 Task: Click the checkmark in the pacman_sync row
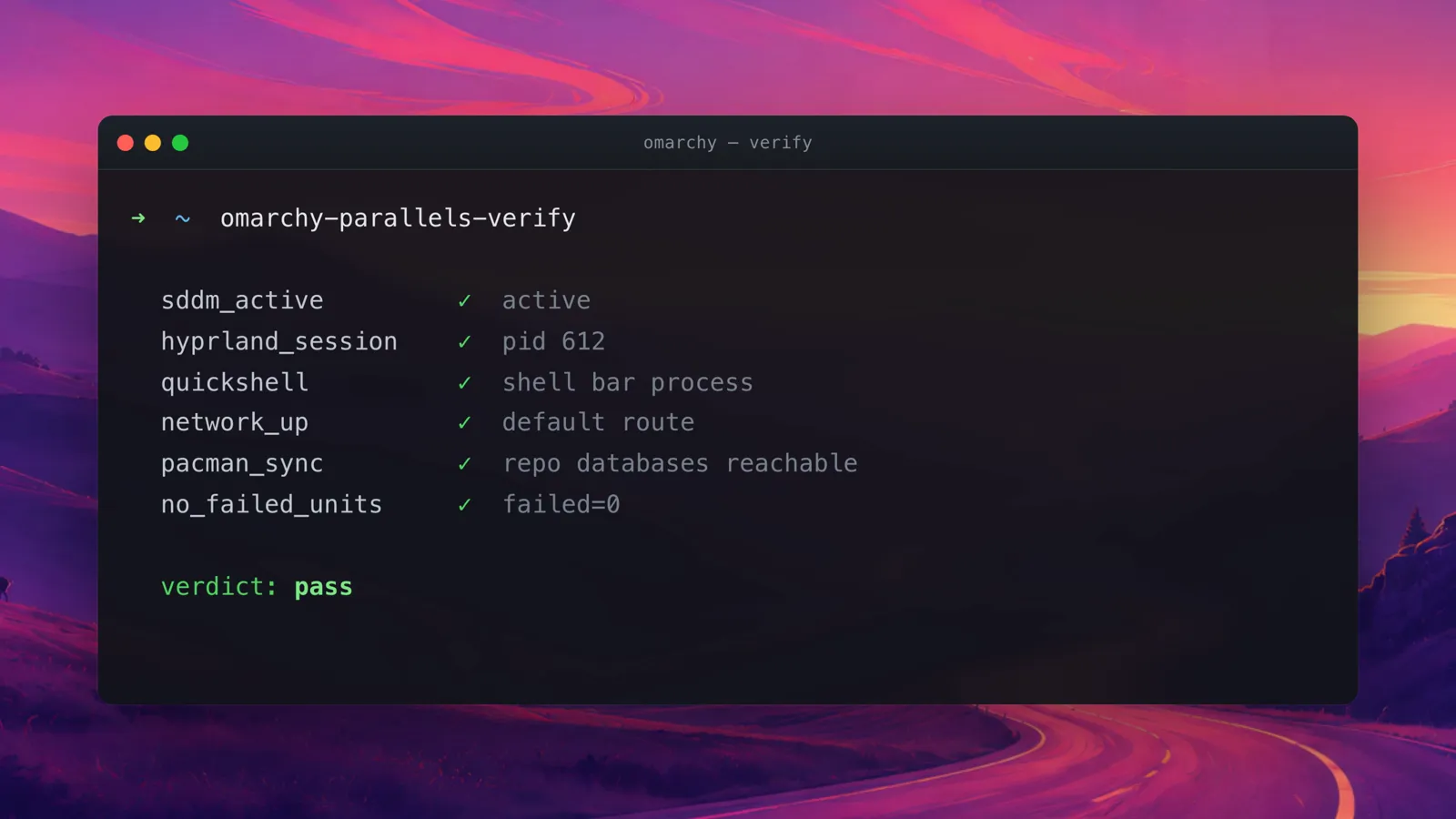pos(464,463)
